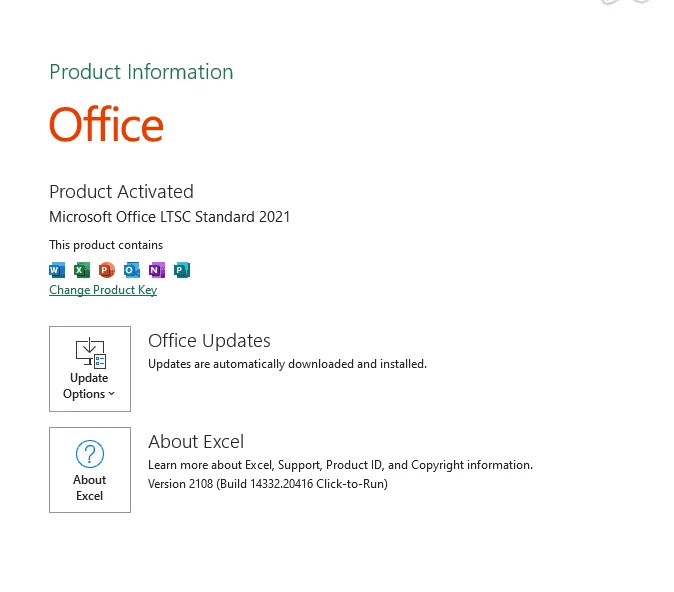
Task: Click the Excel app icon
Action: tap(82, 270)
